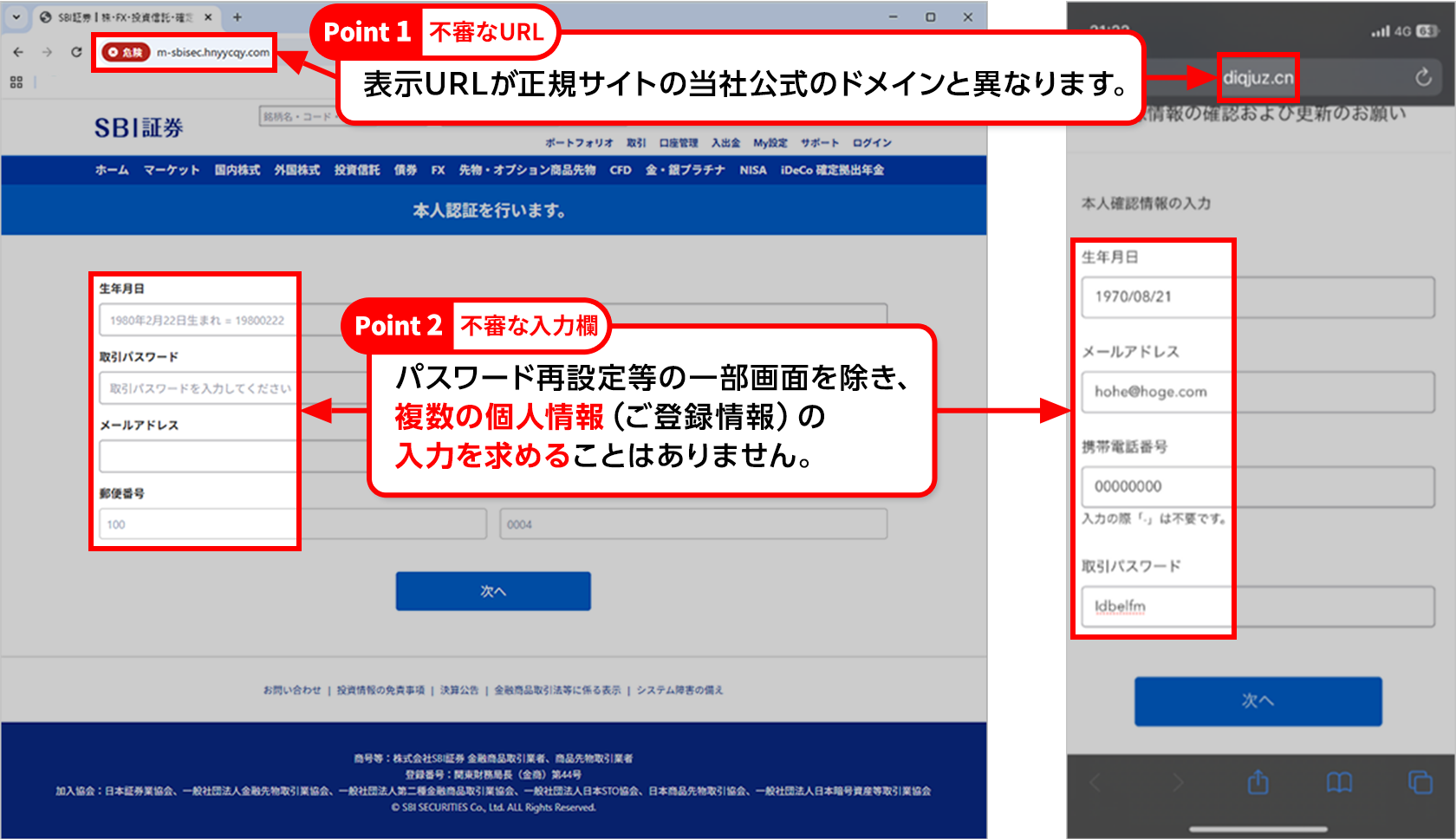The width and height of the screenshot is (1456, 839).
Task: Open the 投資信託 navigation menu item
Action: tap(356, 170)
